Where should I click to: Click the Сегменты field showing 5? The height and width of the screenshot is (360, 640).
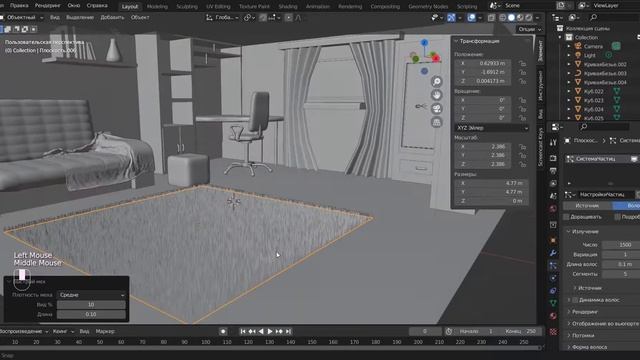621,274
